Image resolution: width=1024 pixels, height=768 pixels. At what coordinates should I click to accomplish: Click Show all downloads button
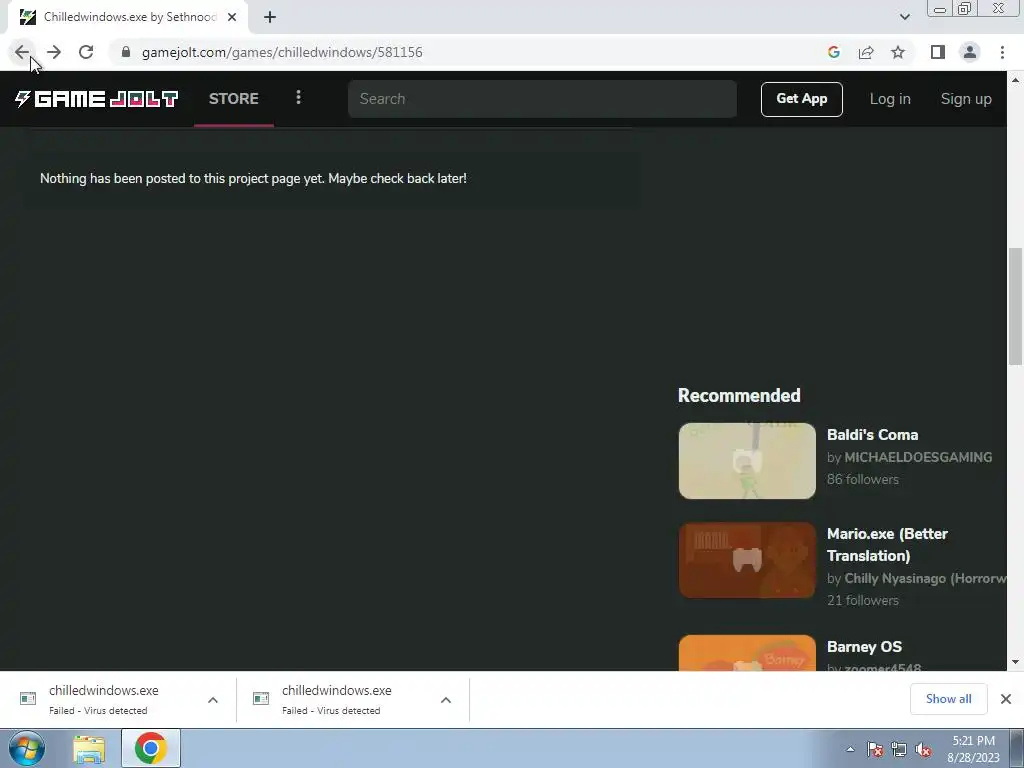coord(948,699)
